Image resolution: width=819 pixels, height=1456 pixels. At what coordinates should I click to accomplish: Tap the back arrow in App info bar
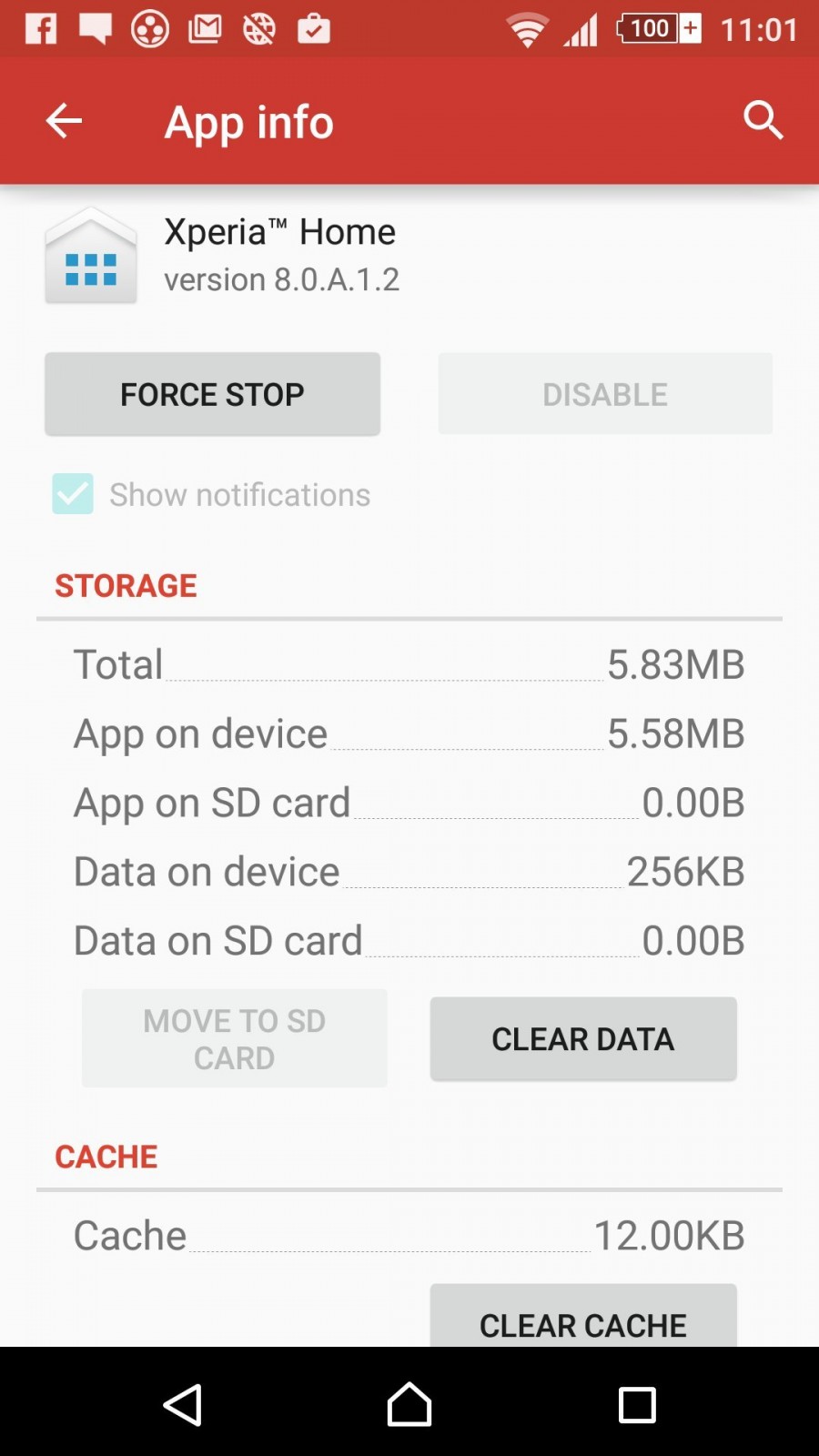click(63, 121)
